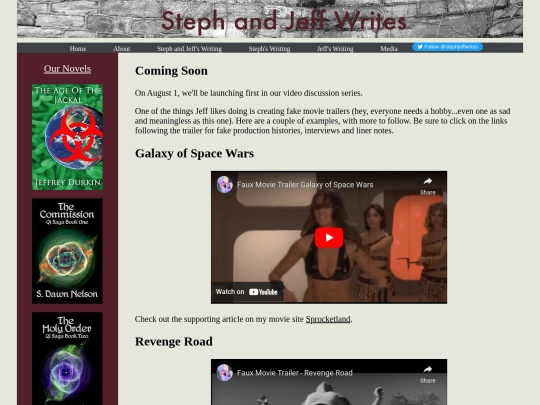Image resolution: width=540 pixels, height=405 pixels.
Task: Follow @stephjeffwrites on Twitter
Action: coord(447,47)
